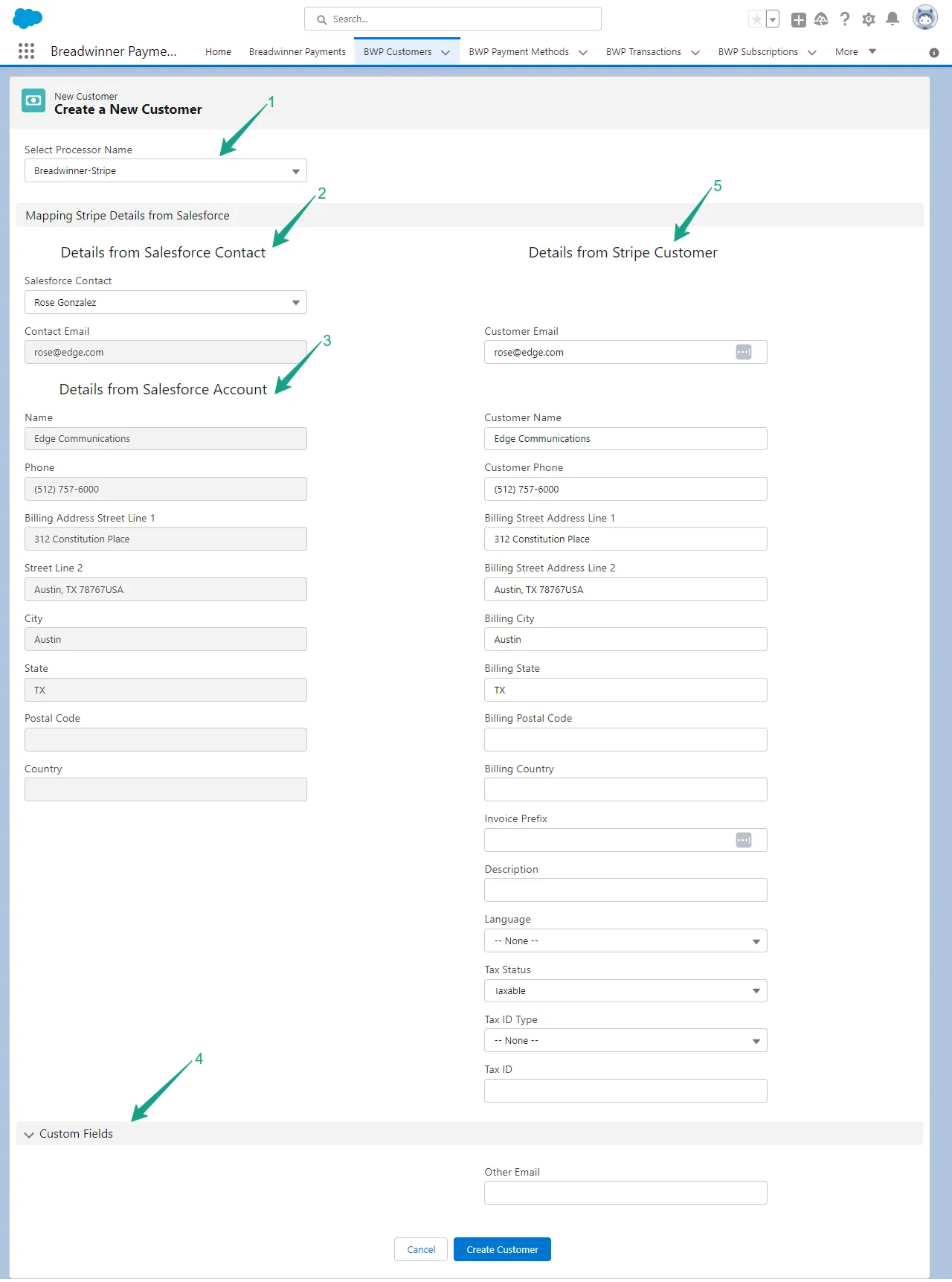Open the More navigation menu
952x1282 pixels.
(x=855, y=51)
